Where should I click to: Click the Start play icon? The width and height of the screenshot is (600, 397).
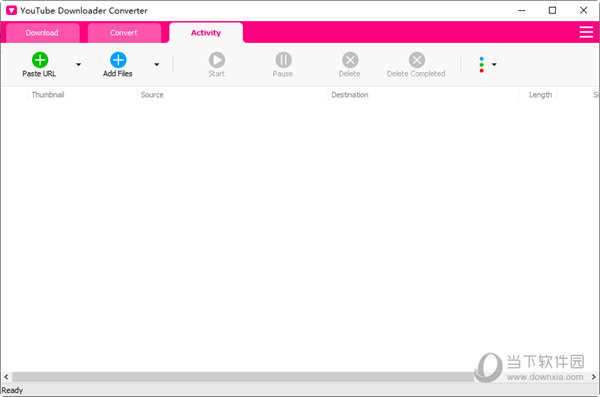(x=217, y=60)
